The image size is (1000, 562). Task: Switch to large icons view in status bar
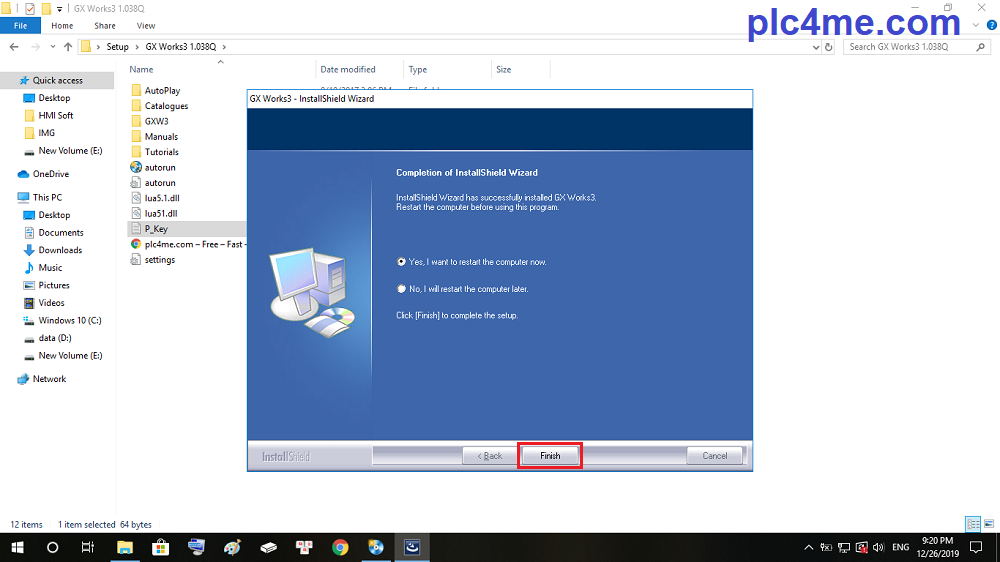(x=987, y=524)
